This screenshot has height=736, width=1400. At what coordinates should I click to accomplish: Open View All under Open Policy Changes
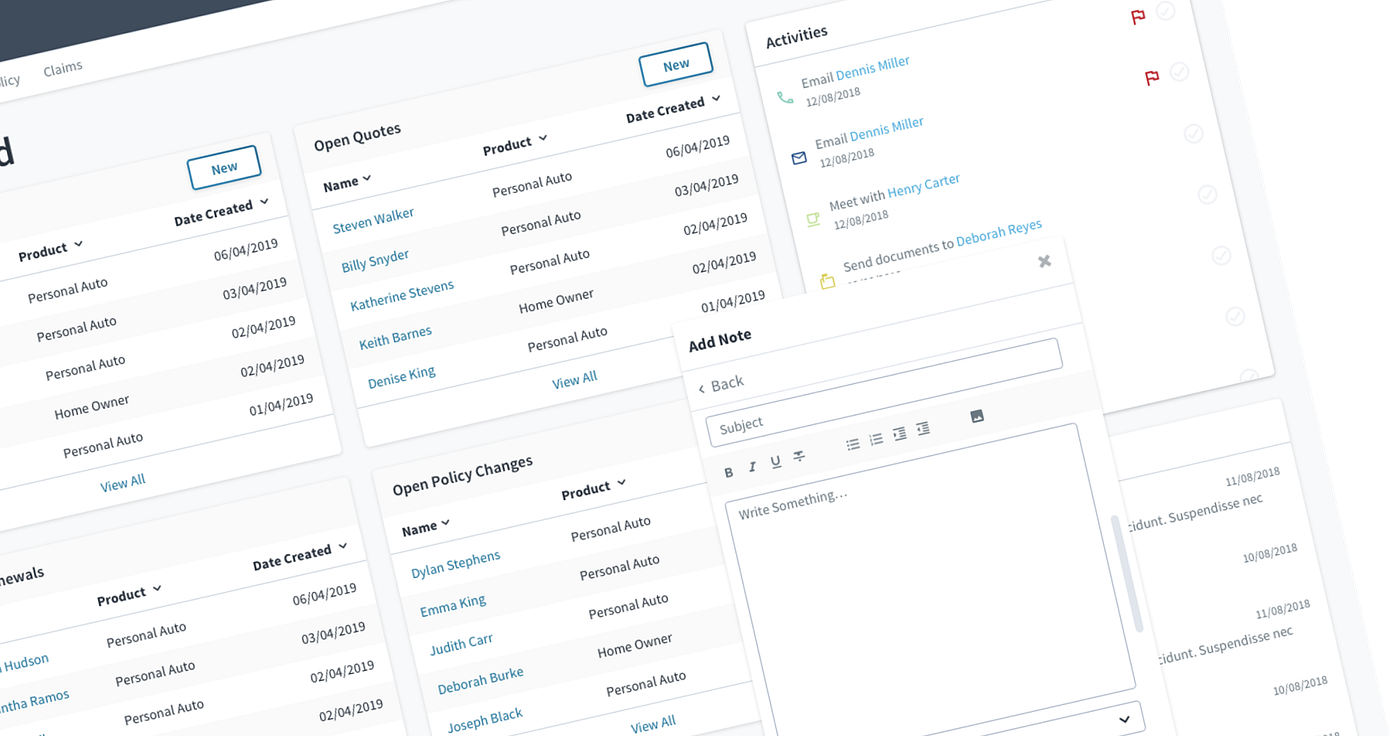[653, 722]
